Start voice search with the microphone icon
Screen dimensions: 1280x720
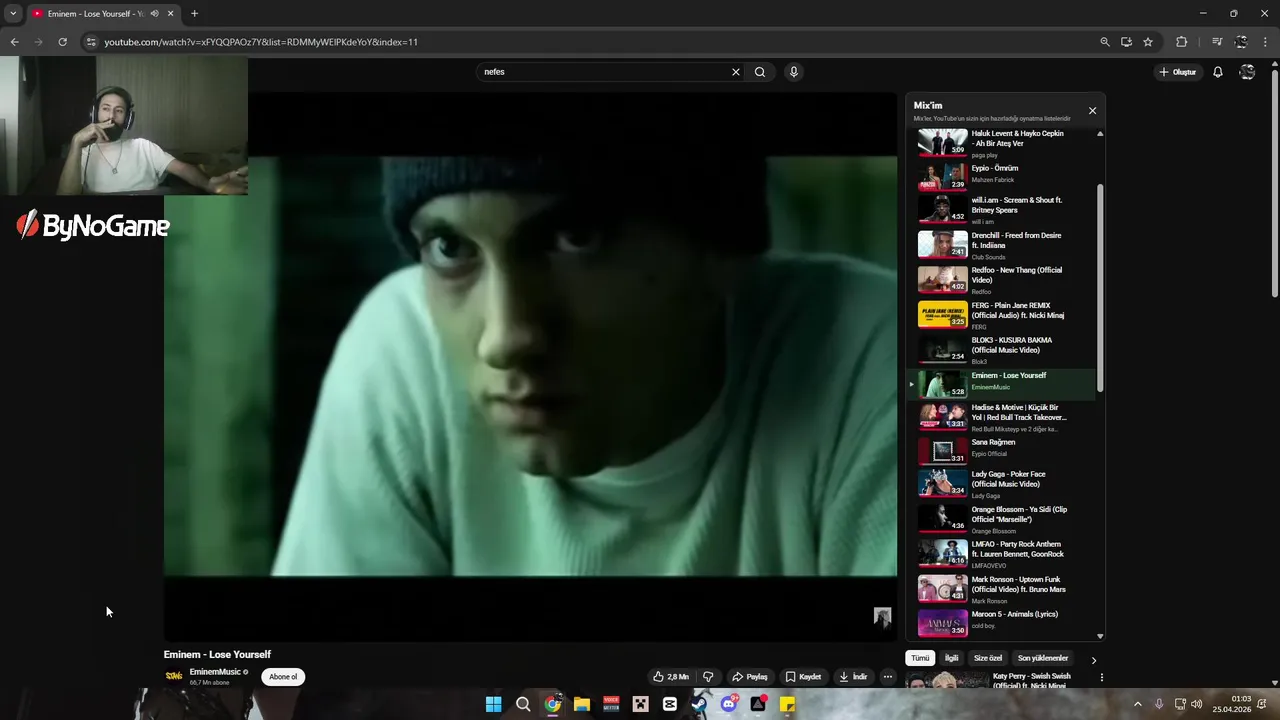click(794, 72)
